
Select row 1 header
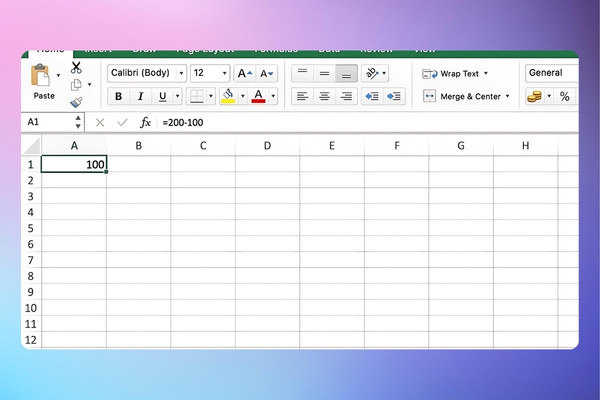pos(31,165)
